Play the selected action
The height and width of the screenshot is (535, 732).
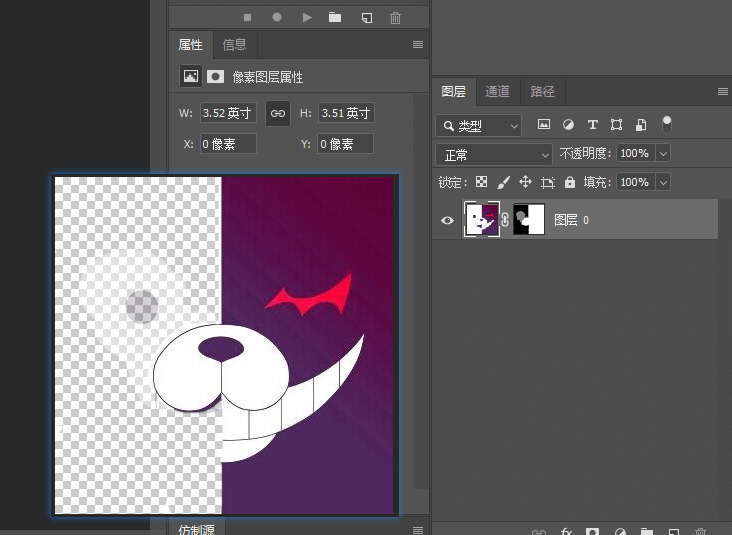pyautogui.click(x=307, y=18)
